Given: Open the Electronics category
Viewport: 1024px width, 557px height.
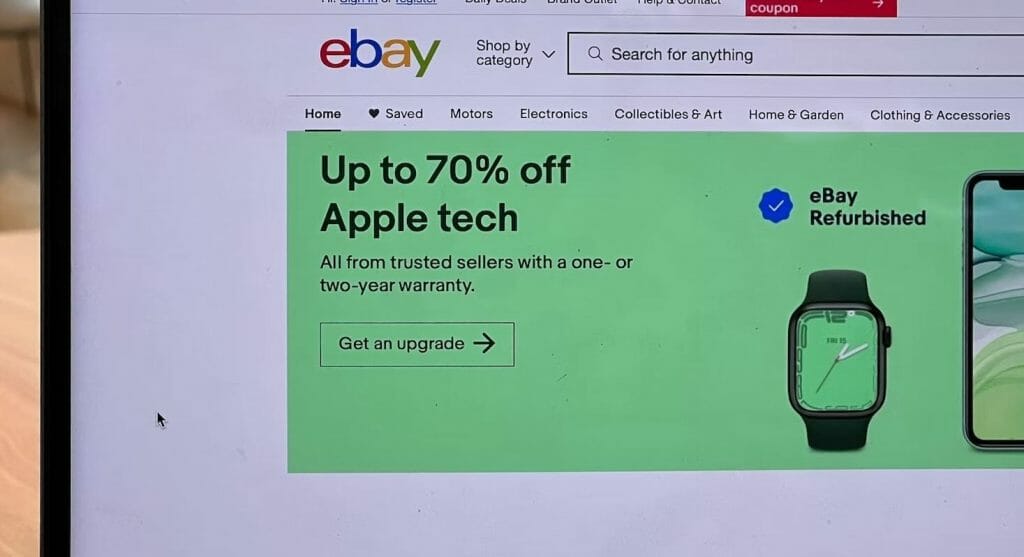Looking at the screenshot, I should [554, 114].
